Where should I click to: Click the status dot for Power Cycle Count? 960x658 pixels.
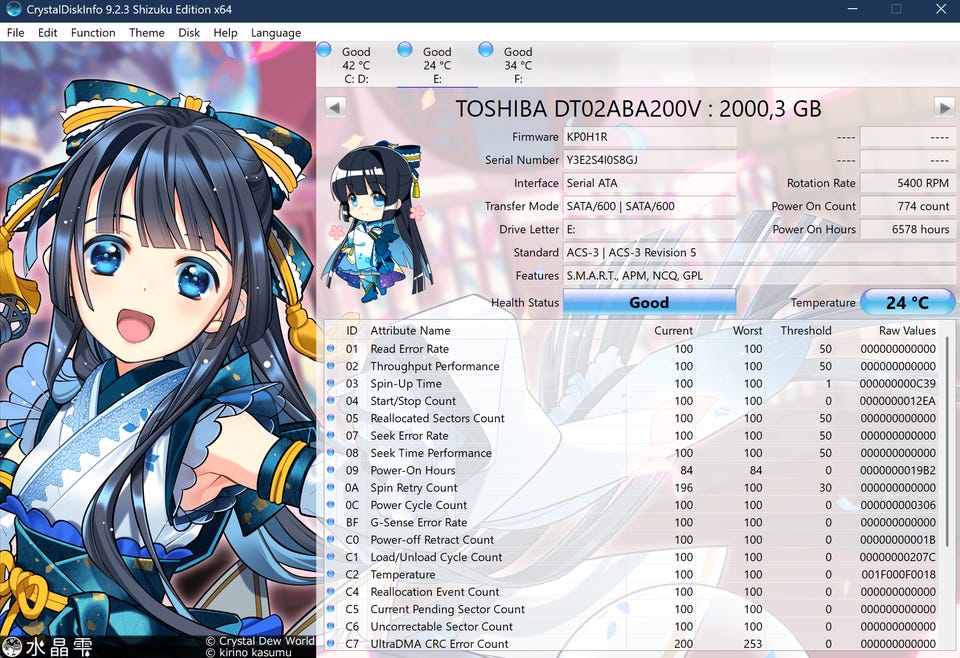pyautogui.click(x=331, y=504)
